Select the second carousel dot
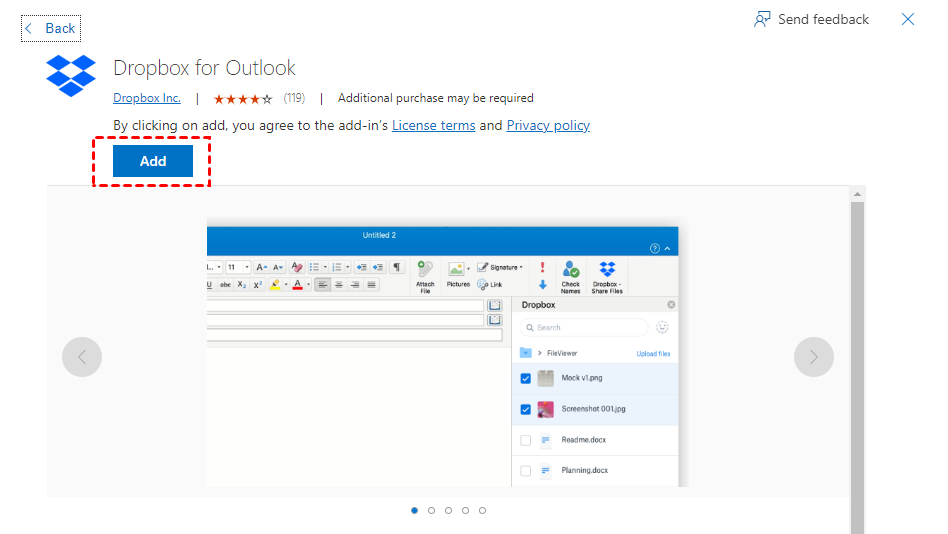Screen dimensions: 948x534 [431, 510]
